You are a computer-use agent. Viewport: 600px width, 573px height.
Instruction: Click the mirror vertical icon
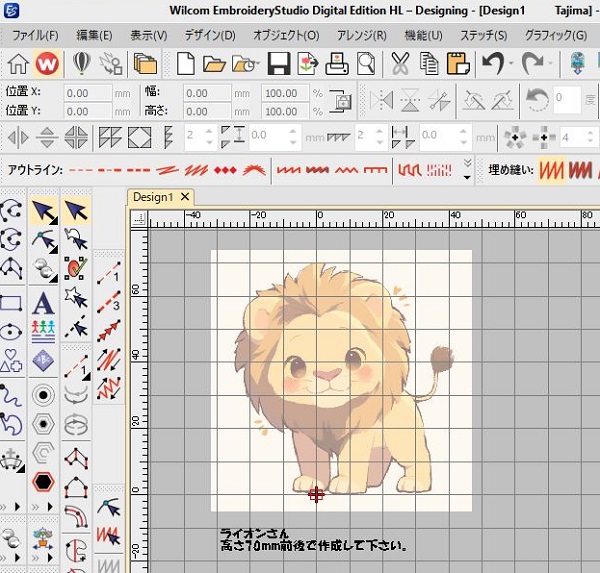pos(410,101)
